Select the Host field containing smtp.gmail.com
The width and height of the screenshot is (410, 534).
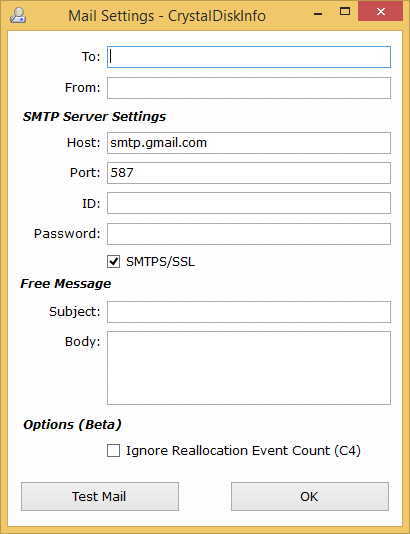coord(249,143)
